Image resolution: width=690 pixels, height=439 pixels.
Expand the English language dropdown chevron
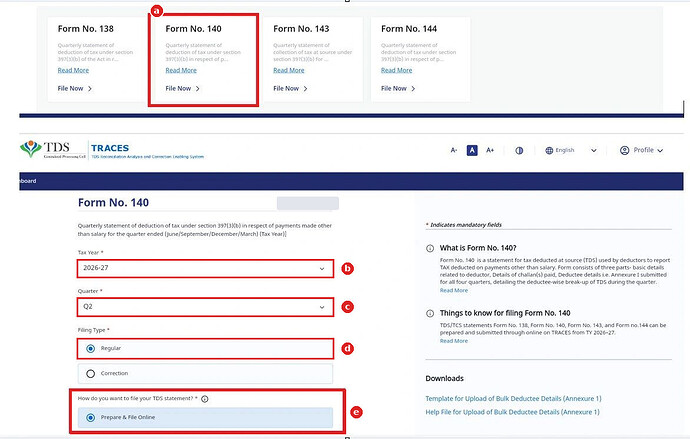click(x=594, y=150)
